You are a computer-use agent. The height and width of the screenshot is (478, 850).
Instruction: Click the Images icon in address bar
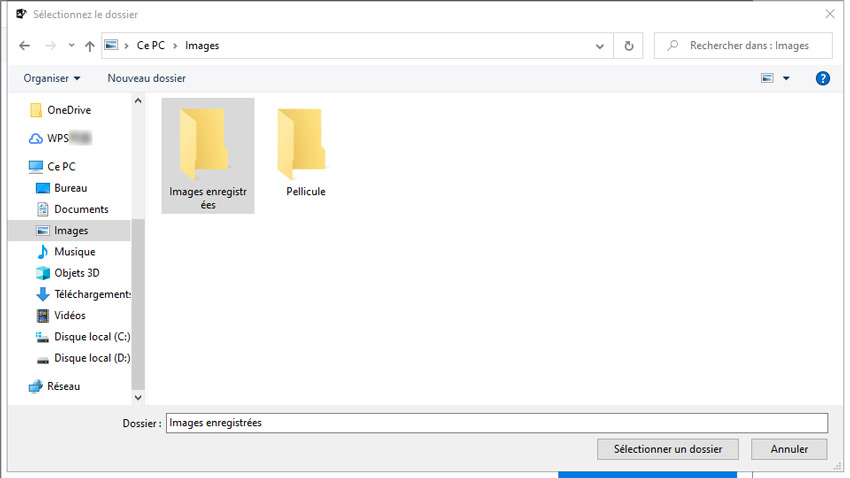pos(111,46)
